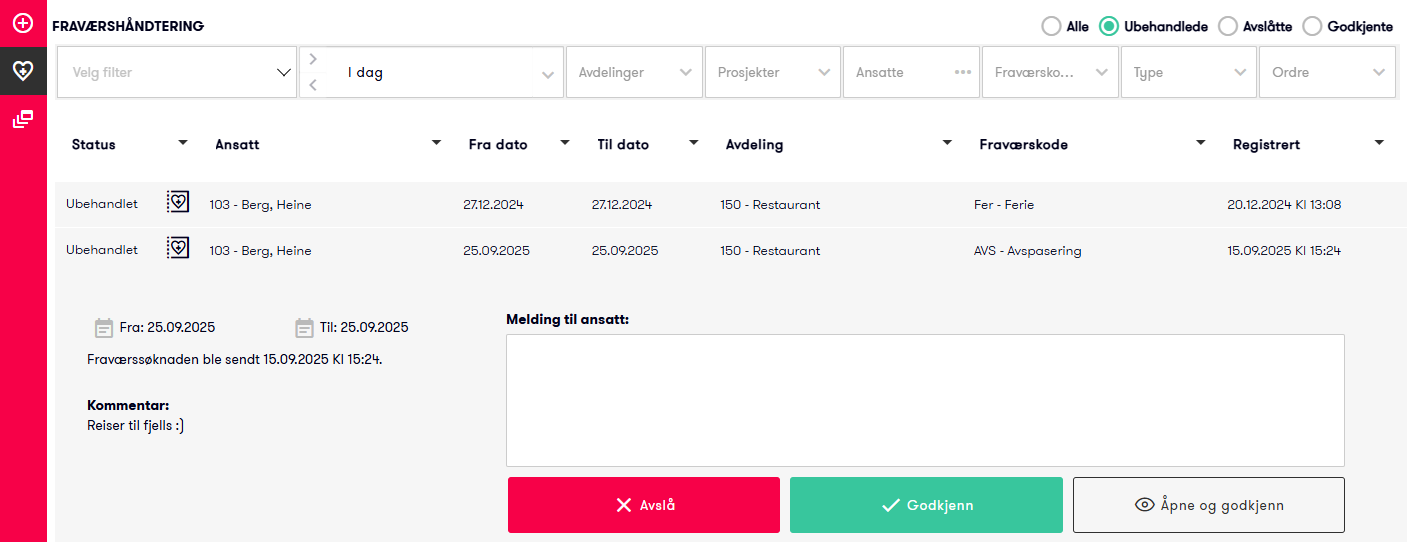The height and width of the screenshot is (542, 1407).
Task: Click the Melding til ansatt text box
Action: coord(925,400)
